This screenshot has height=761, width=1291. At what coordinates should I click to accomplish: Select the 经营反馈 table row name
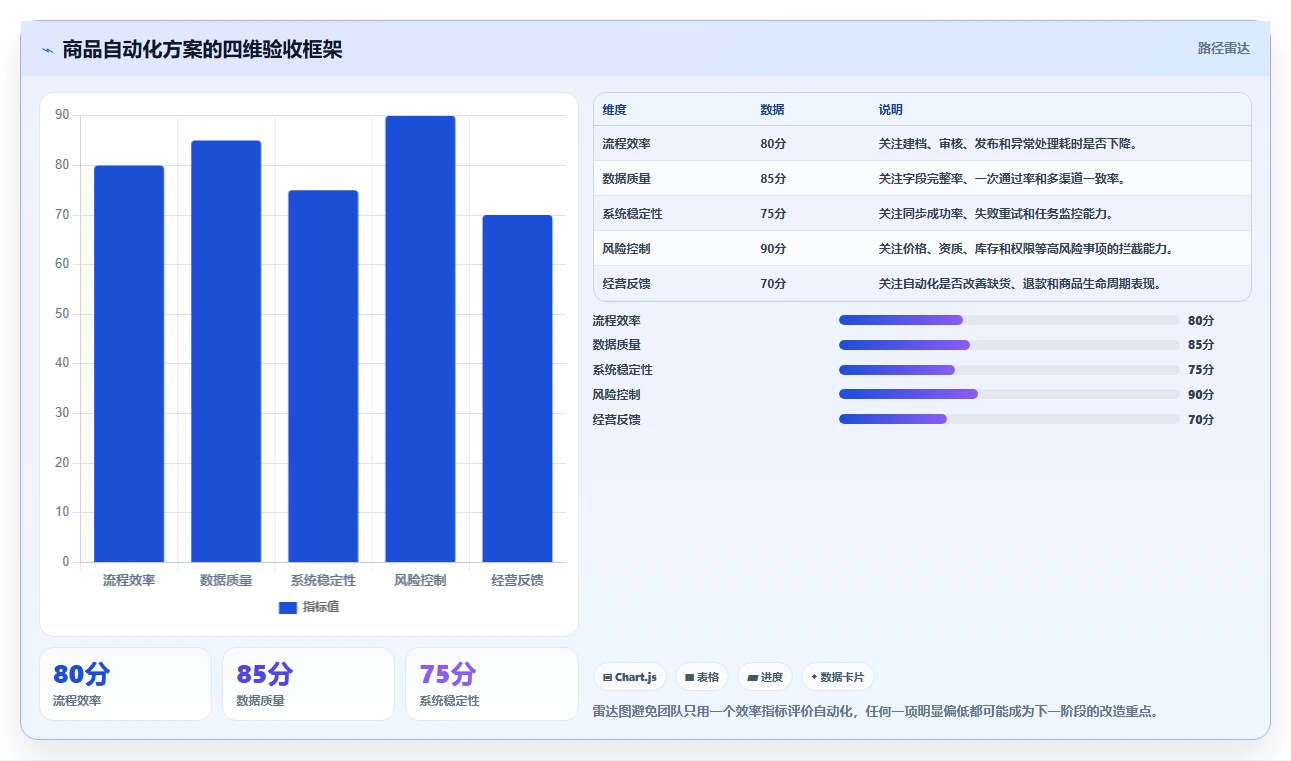click(626, 284)
